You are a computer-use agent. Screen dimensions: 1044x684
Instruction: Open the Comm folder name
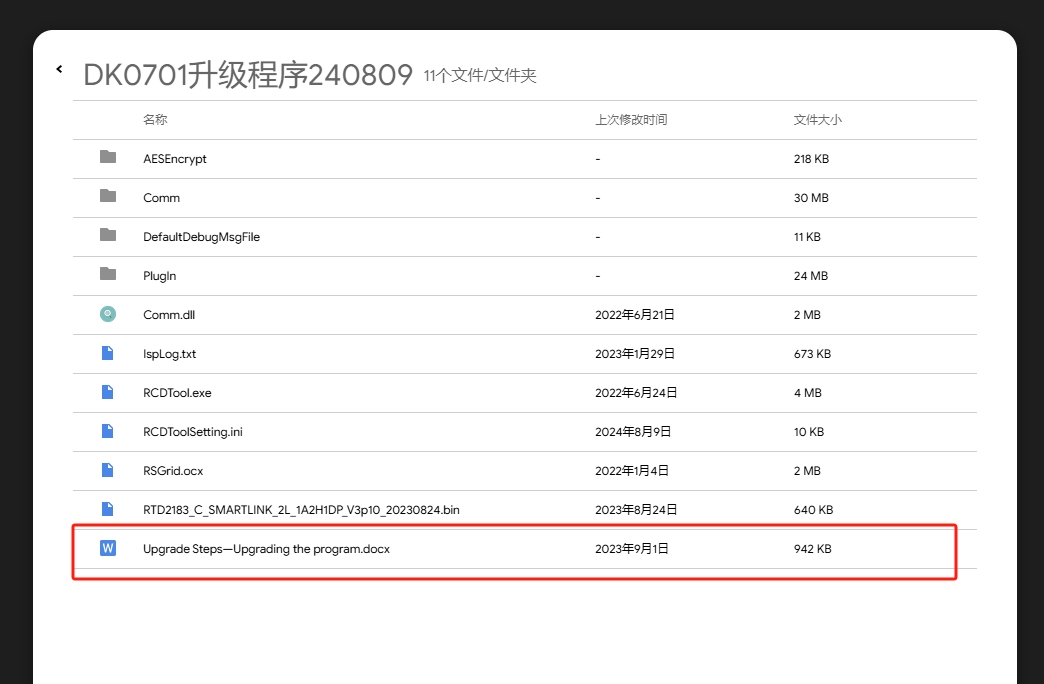(x=162, y=198)
